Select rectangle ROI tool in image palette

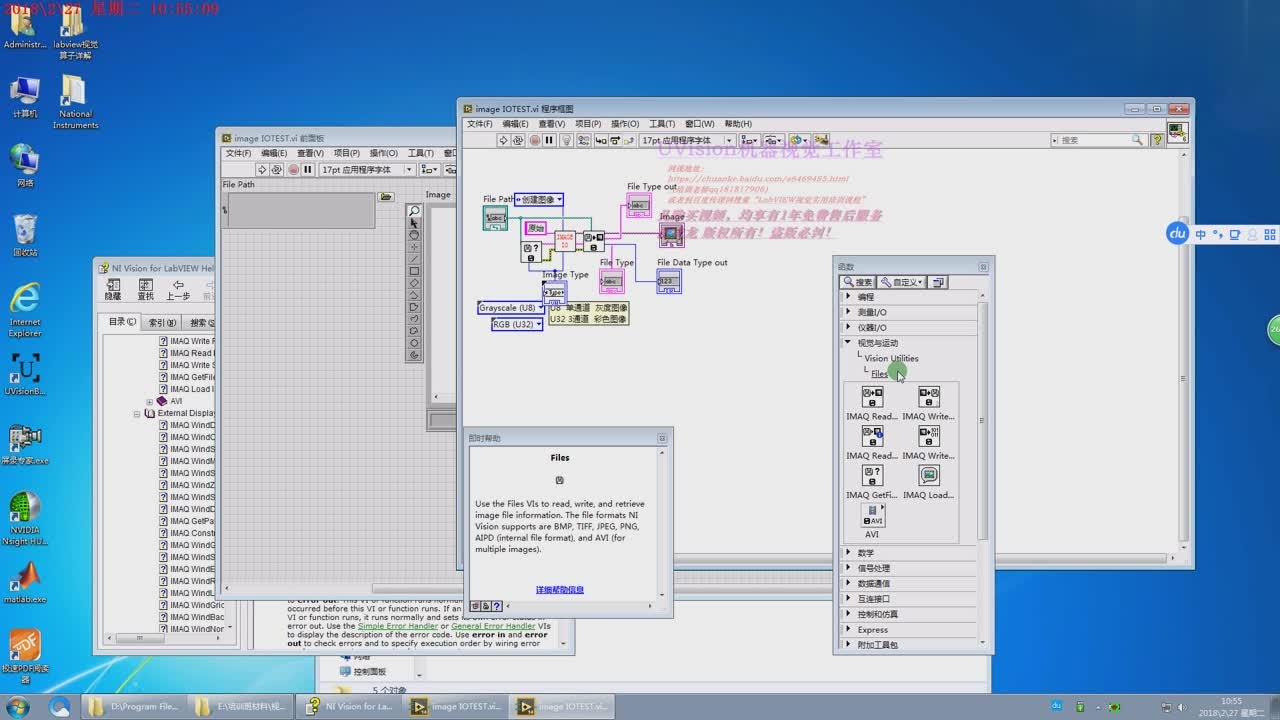tap(414, 271)
